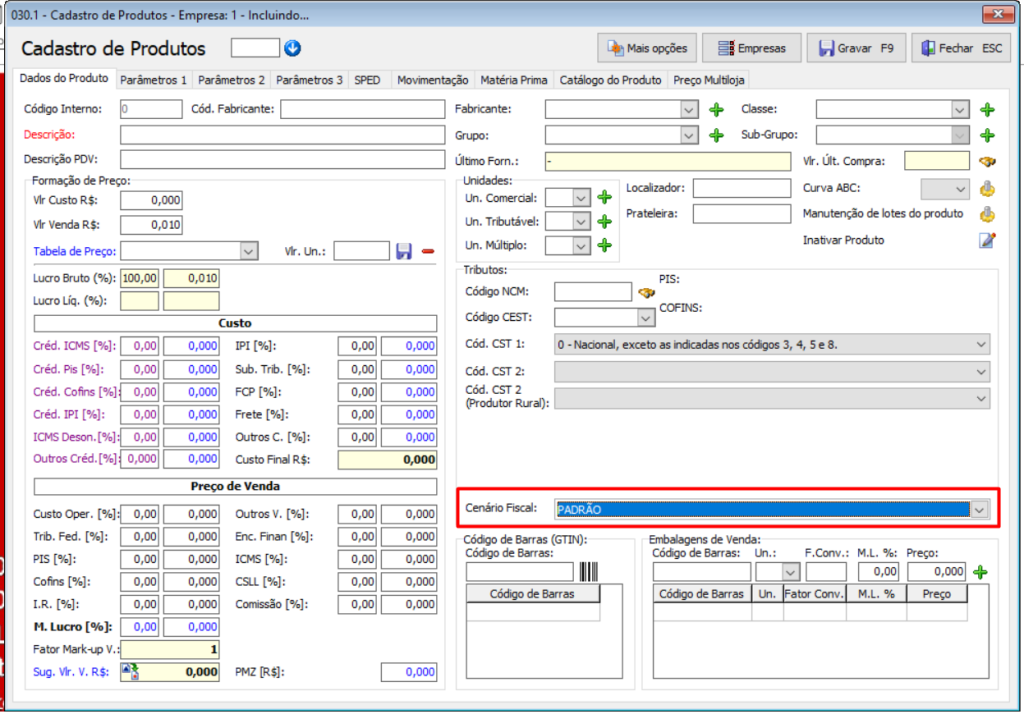Open NCM code lookup icon
The height and width of the screenshot is (714, 1024).
pos(646,292)
